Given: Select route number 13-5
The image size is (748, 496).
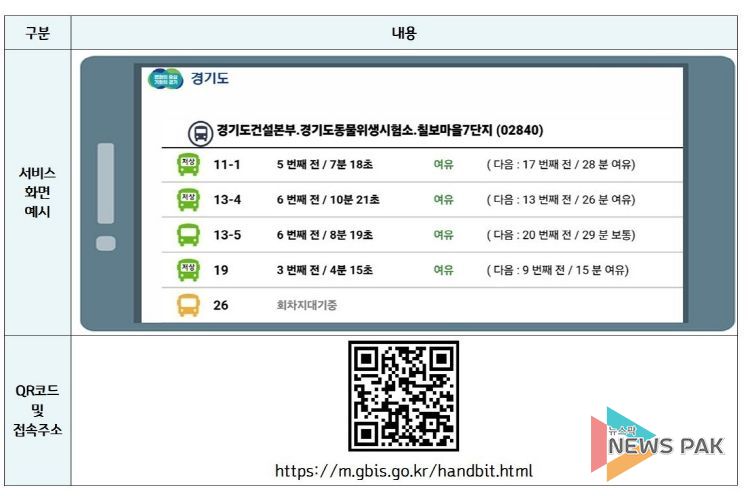Looking at the screenshot, I should (227, 235).
